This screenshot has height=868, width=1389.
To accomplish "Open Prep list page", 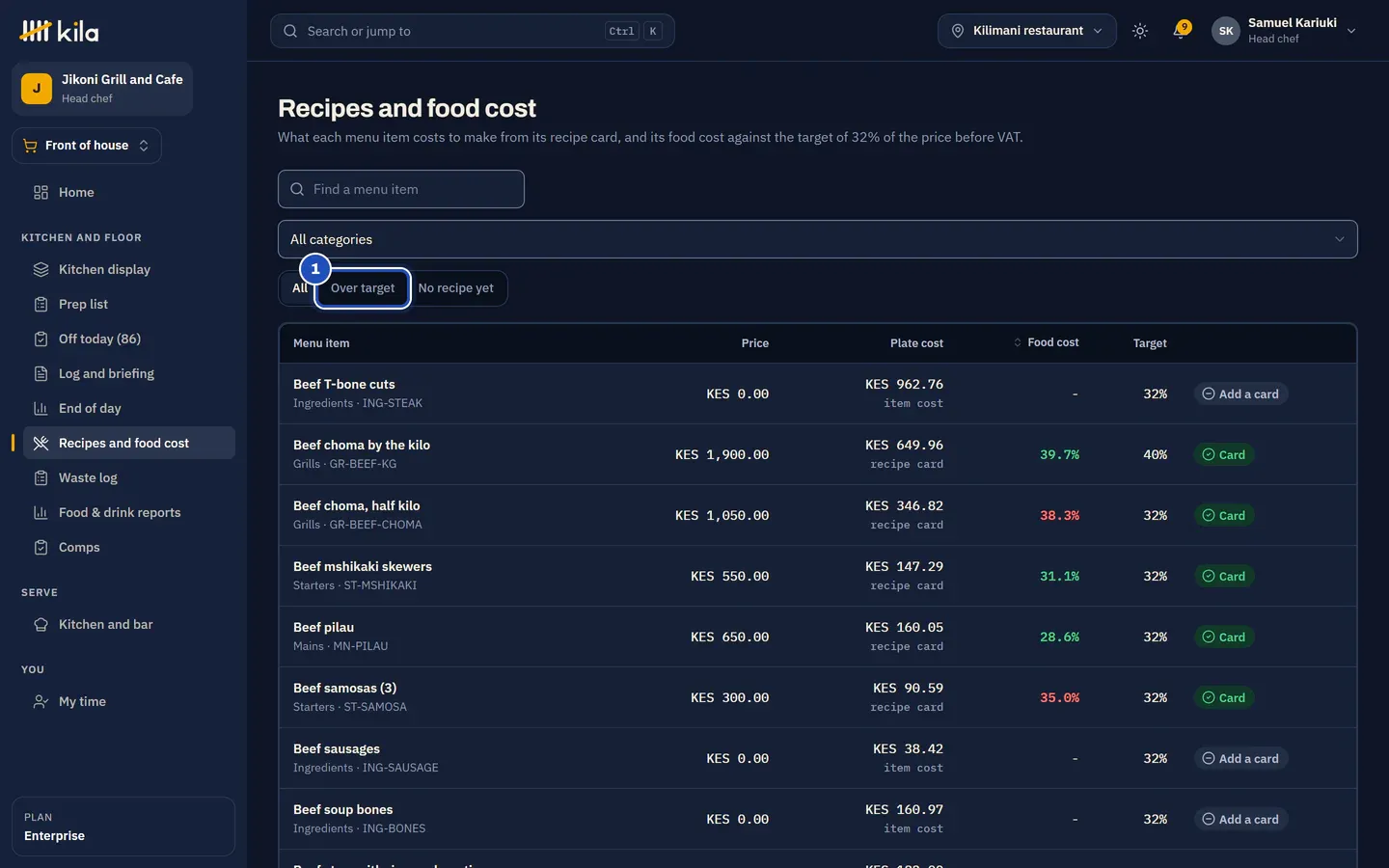I will 129,304.
